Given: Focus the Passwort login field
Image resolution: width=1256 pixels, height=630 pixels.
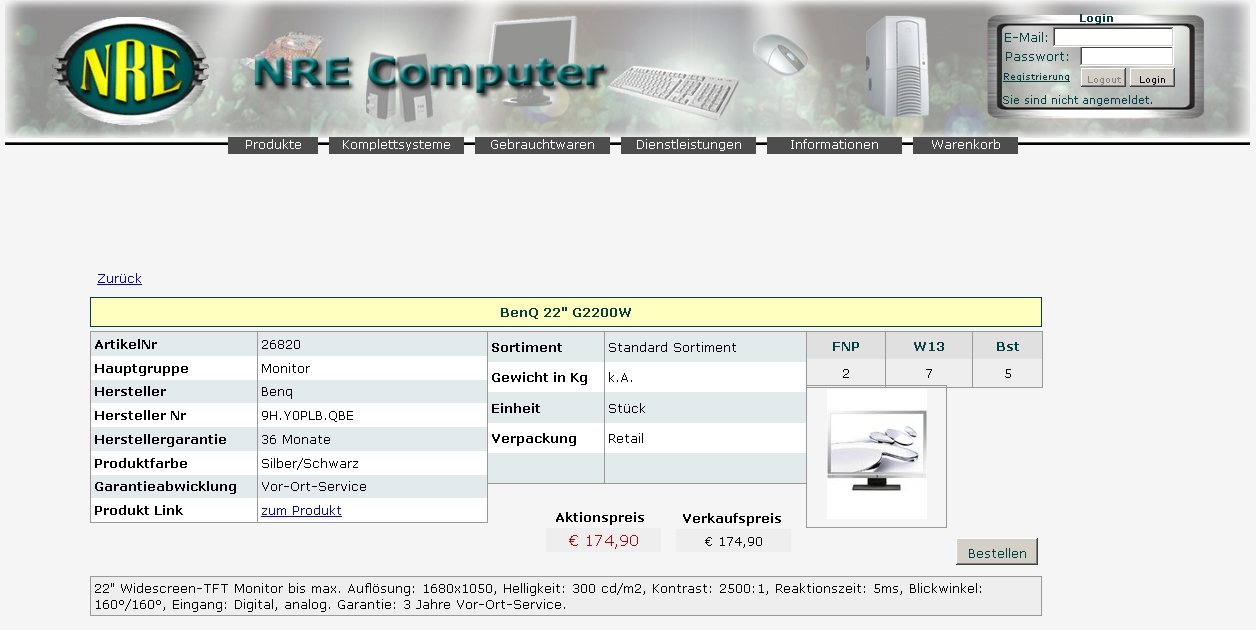Looking at the screenshot, I should [1126, 56].
